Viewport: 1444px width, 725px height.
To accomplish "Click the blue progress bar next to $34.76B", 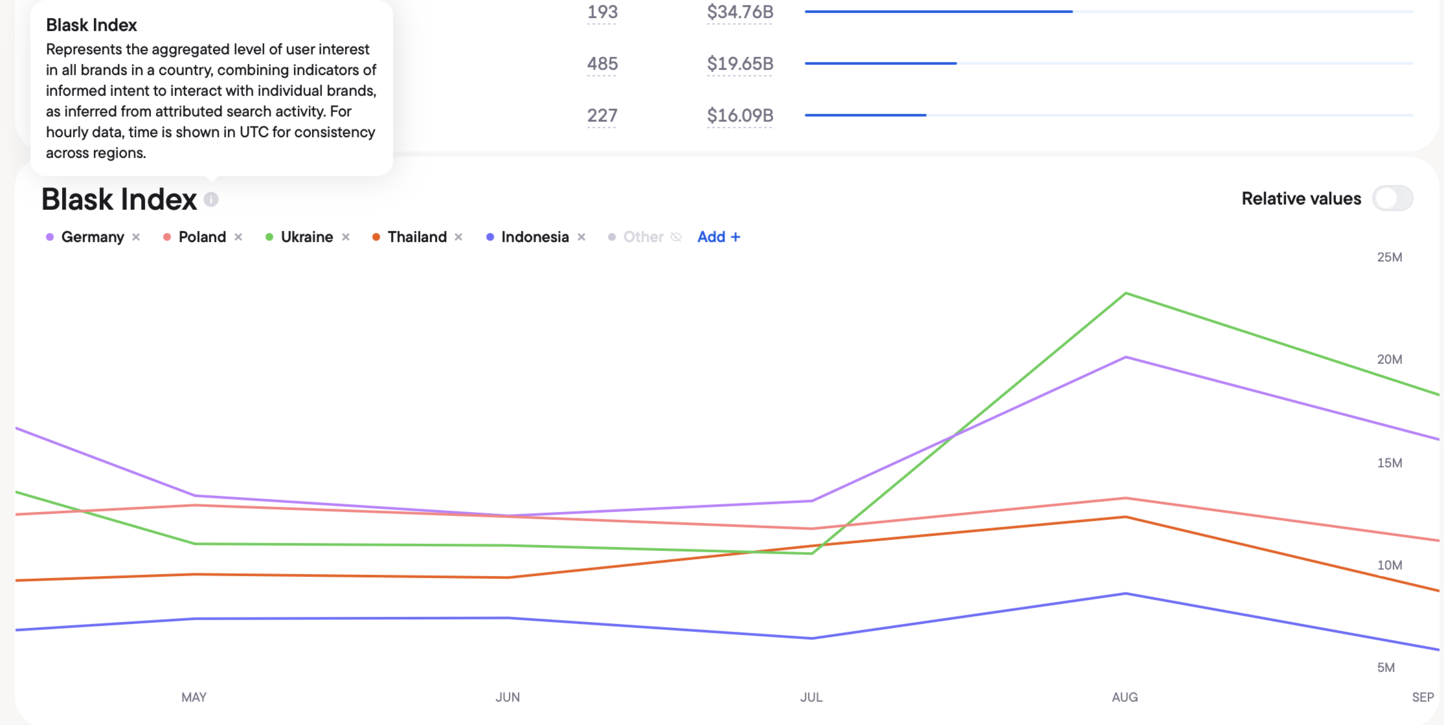I will tap(938, 12).
